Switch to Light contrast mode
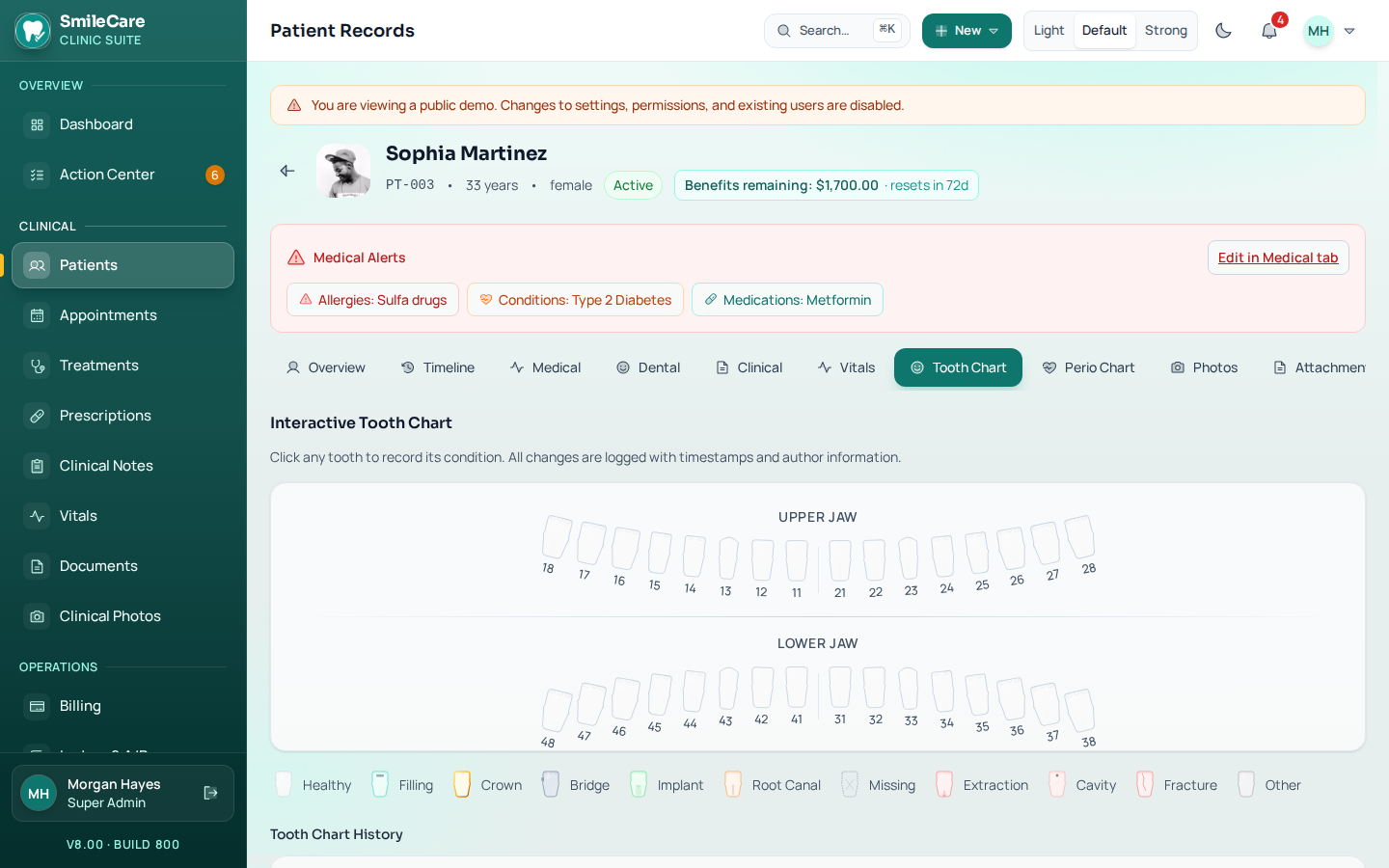 pos(1049,31)
